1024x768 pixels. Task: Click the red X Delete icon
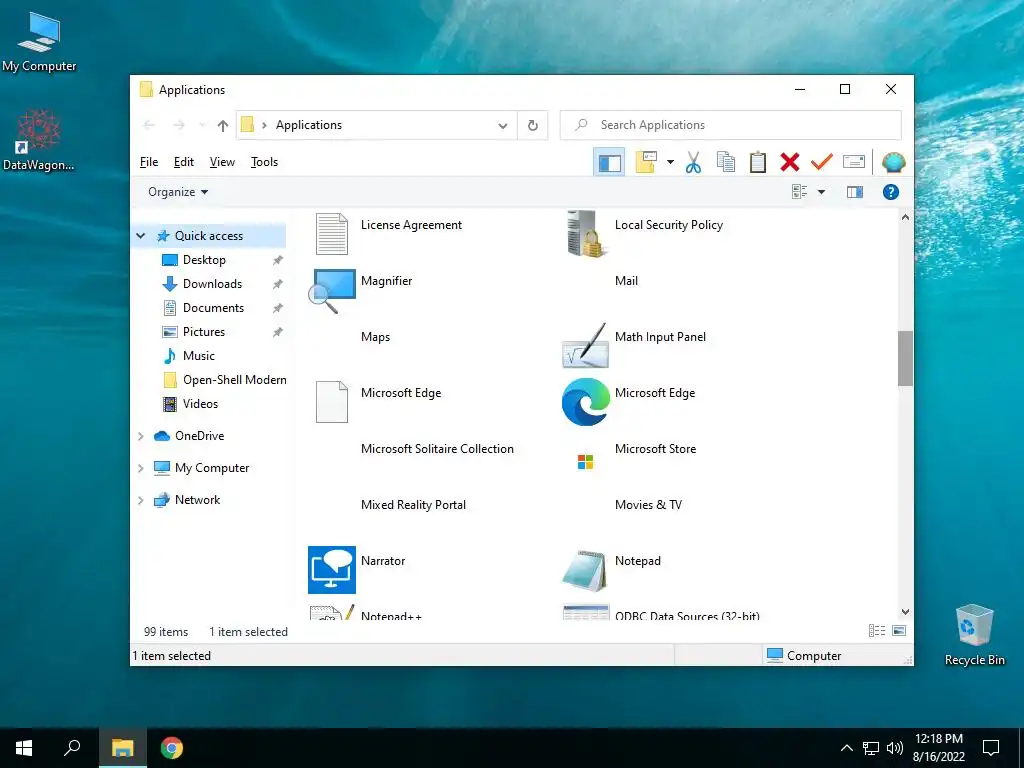coord(790,162)
